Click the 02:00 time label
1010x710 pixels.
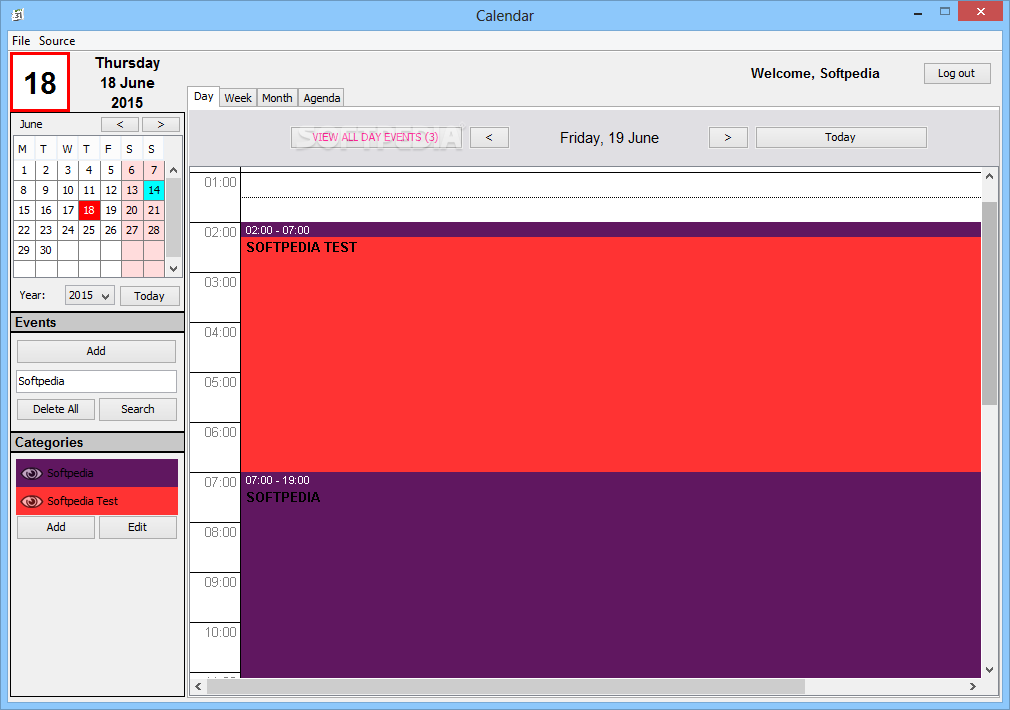220,232
